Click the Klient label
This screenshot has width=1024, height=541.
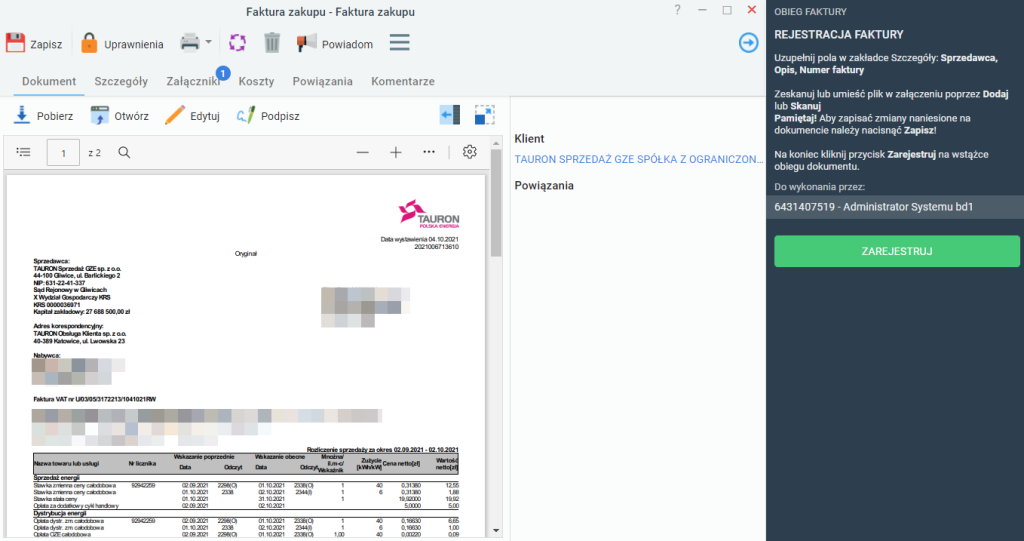tap(530, 139)
